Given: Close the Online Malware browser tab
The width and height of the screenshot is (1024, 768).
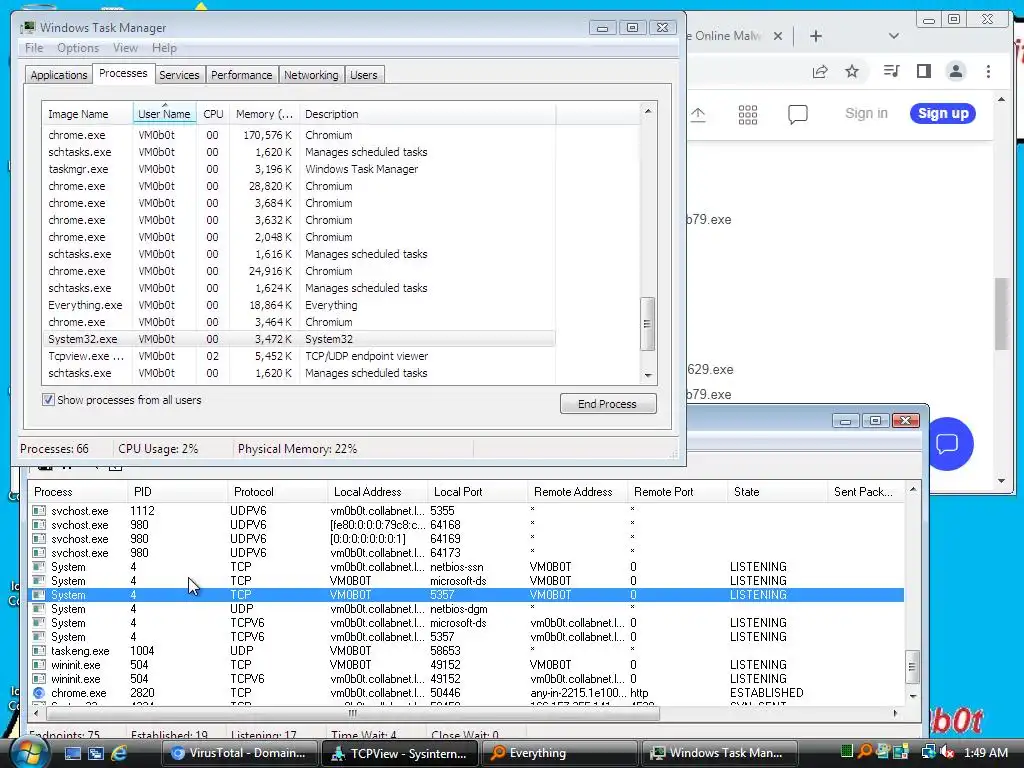Looking at the screenshot, I should [778, 36].
